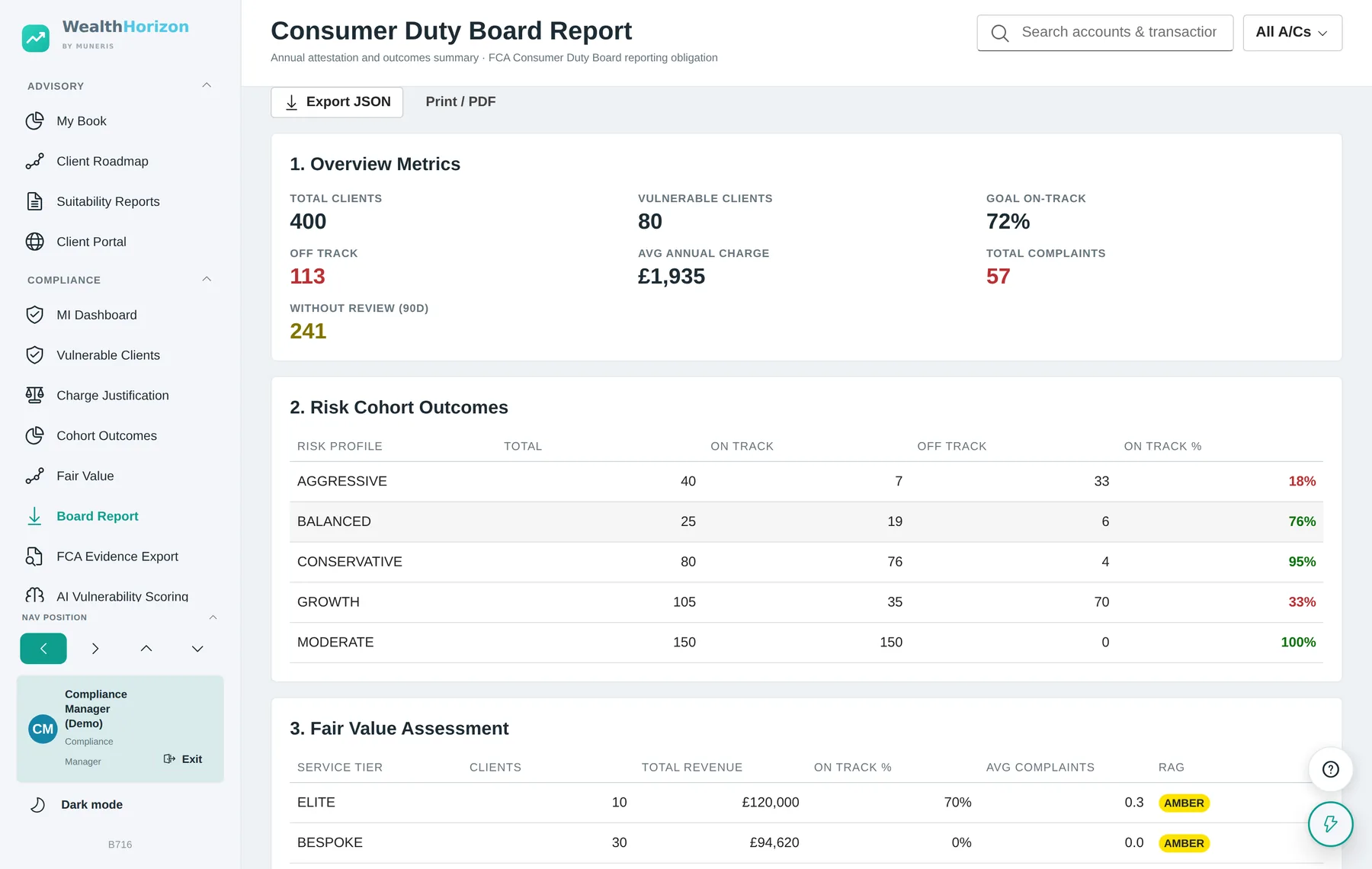Click the Export JSON button
The width and height of the screenshot is (1372, 869).
click(337, 102)
